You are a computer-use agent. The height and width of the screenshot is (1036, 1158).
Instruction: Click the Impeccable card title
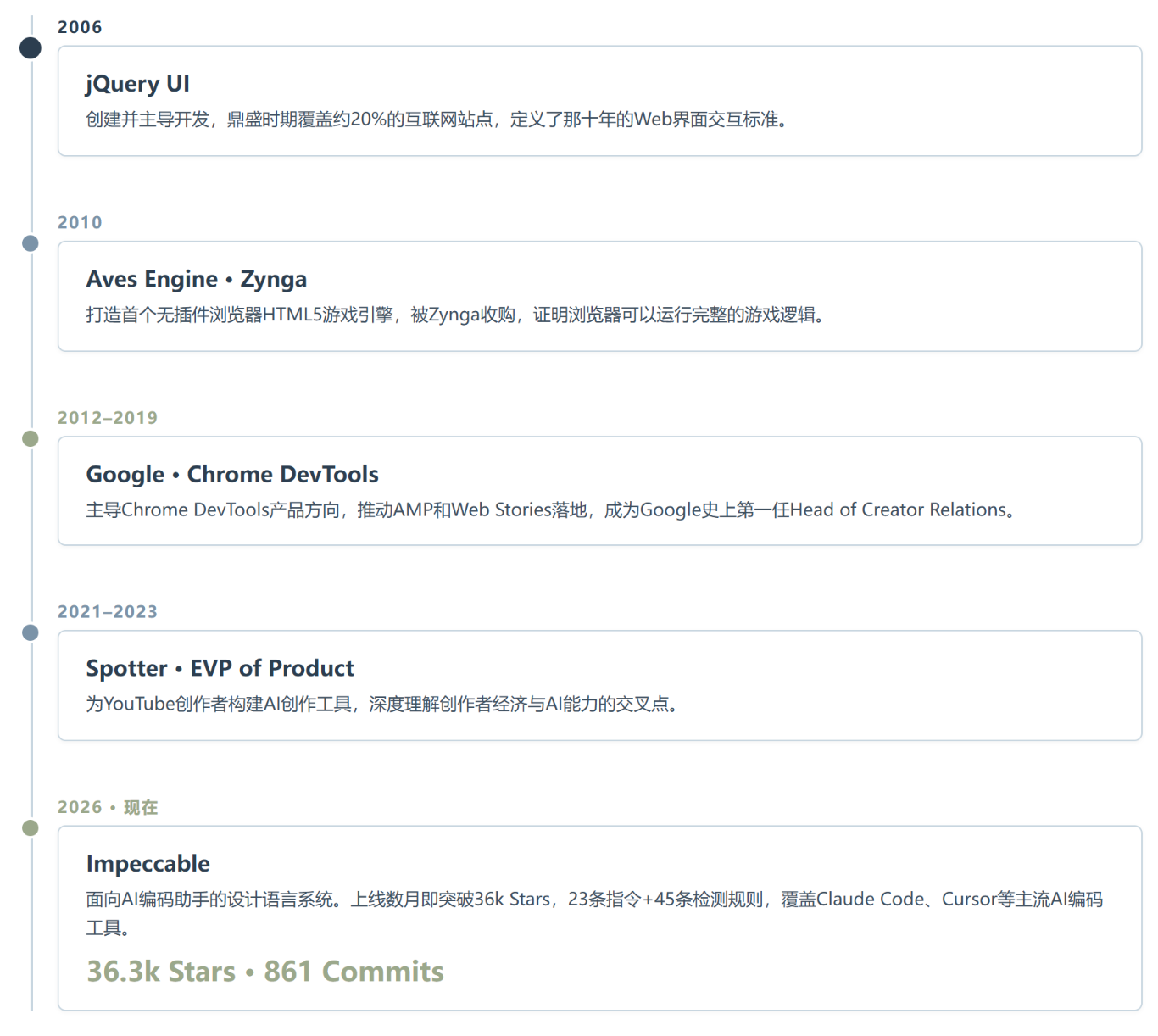(148, 863)
